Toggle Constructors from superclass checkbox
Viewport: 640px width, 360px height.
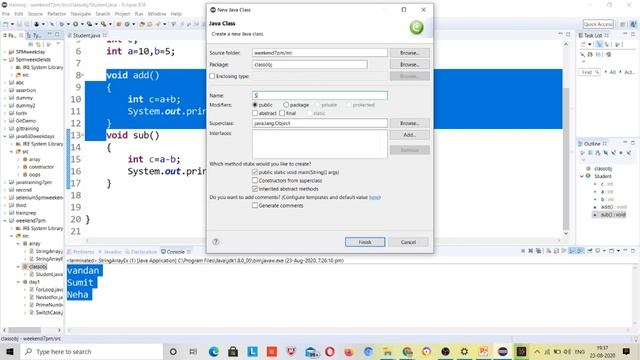[255, 180]
